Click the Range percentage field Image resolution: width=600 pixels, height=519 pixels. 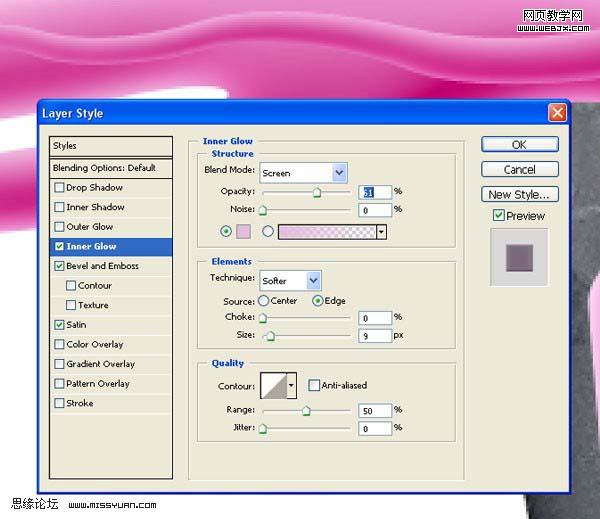click(x=375, y=411)
